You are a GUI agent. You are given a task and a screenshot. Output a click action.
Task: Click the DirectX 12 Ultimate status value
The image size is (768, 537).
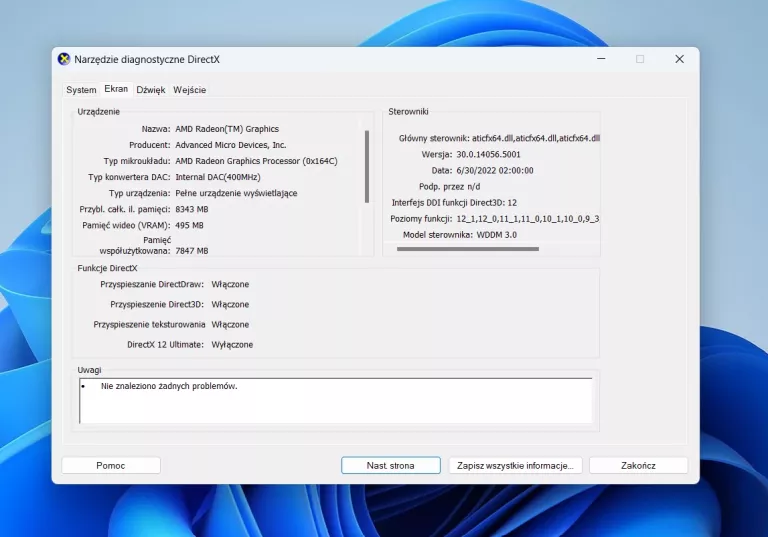coord(232,344)
